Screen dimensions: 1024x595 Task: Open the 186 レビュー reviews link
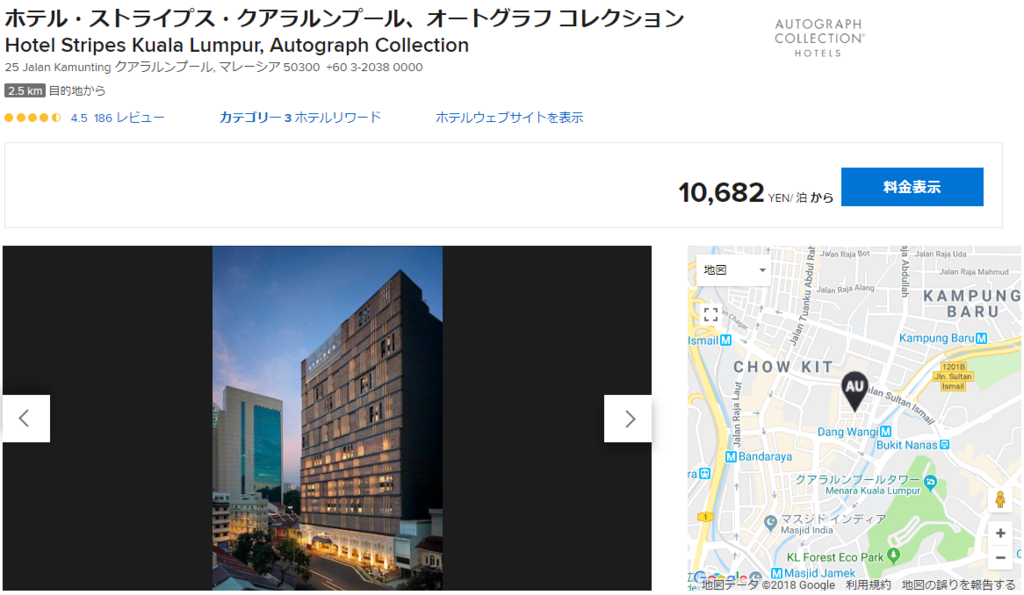129,118
